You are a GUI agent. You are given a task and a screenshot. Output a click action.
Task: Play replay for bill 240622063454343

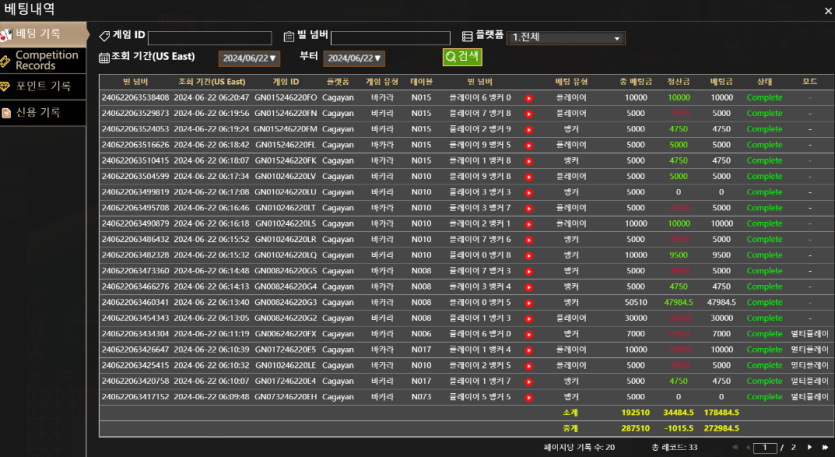pyautogui.click(x=529, y=319)
